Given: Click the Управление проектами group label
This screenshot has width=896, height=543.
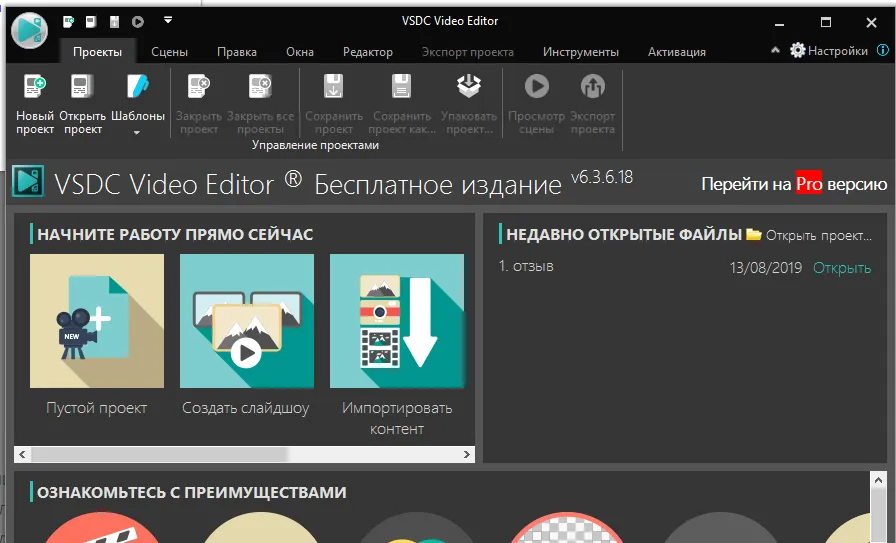Looking at the screenshot, I should 315,145.
